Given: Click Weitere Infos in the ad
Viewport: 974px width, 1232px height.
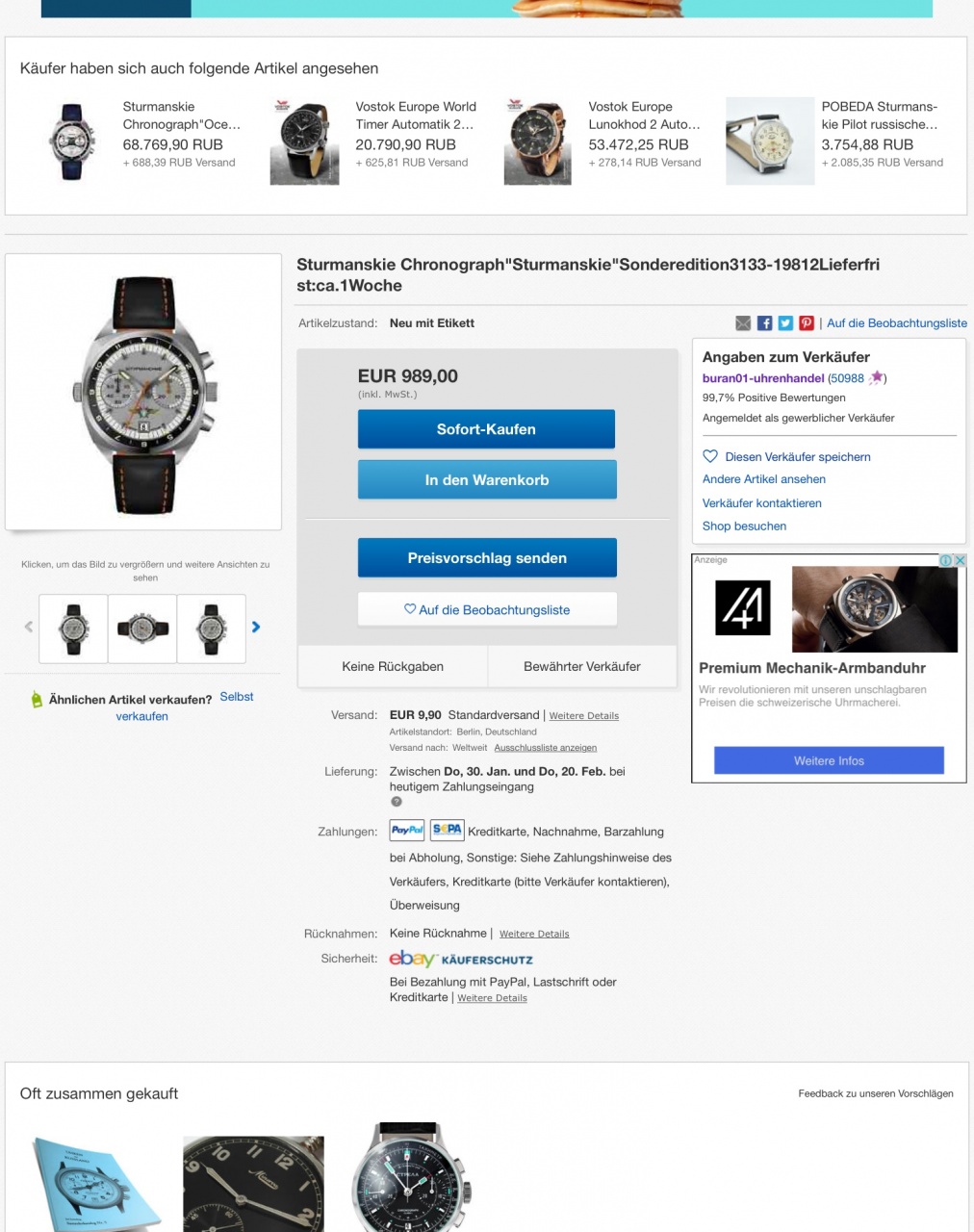Looking at the screenshot, I should point(829,760).
